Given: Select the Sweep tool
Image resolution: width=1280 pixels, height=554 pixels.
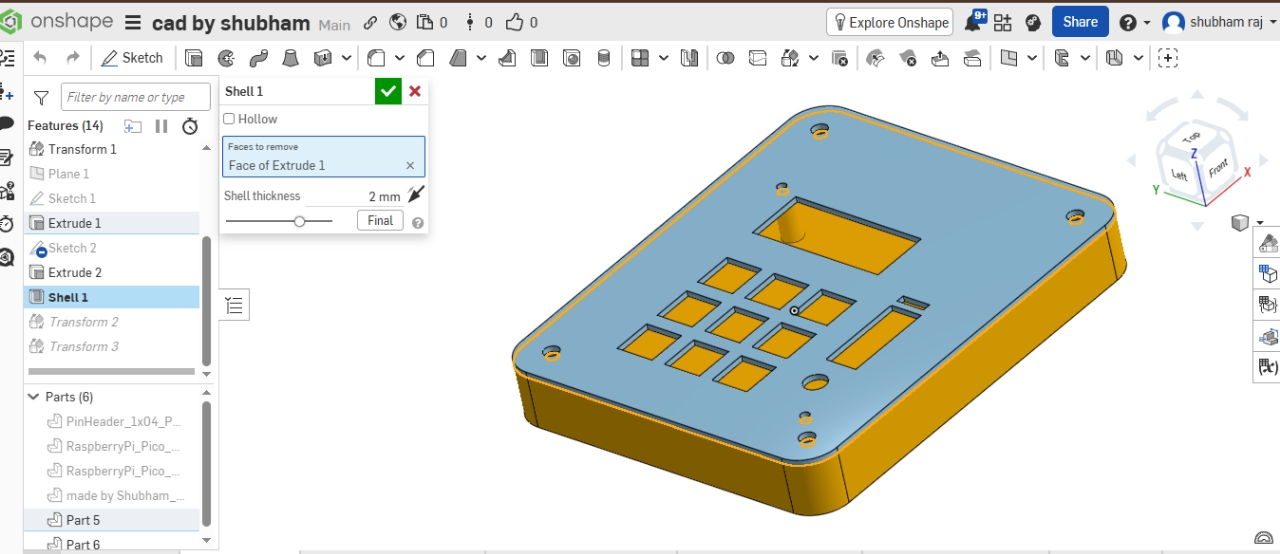Looking at the screenshot, I should point(258,58).
